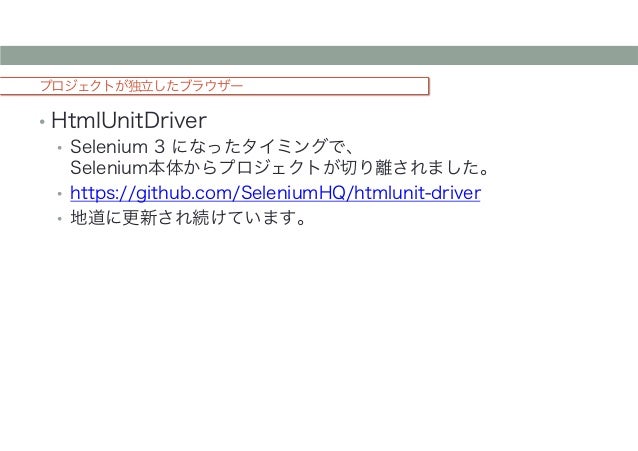Click the line 'Selenium 3 になったタイミングで、'
The image size is (638, 451).
pyautogui.click(x=212, y=147)
